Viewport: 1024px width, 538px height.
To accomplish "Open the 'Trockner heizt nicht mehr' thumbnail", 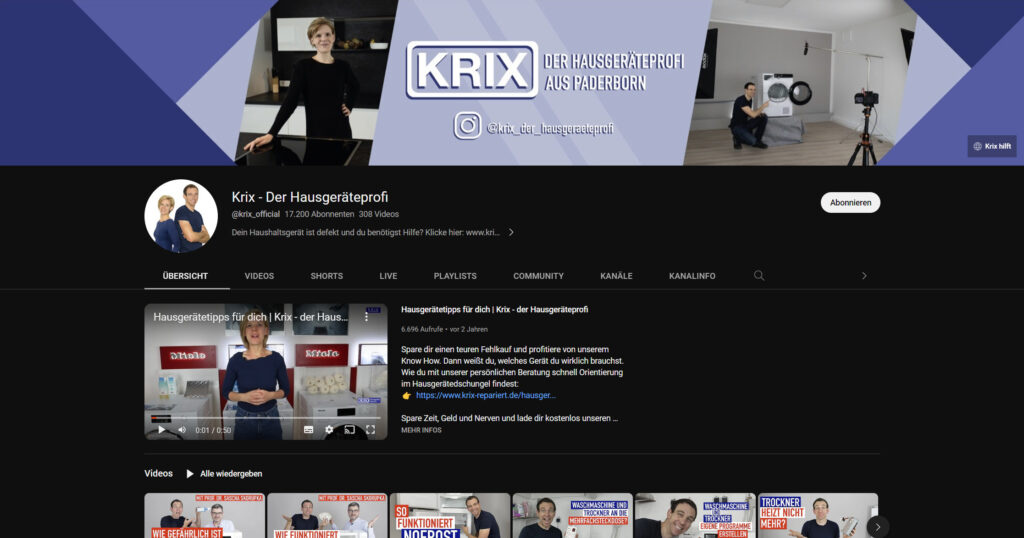I will point(818,516).
